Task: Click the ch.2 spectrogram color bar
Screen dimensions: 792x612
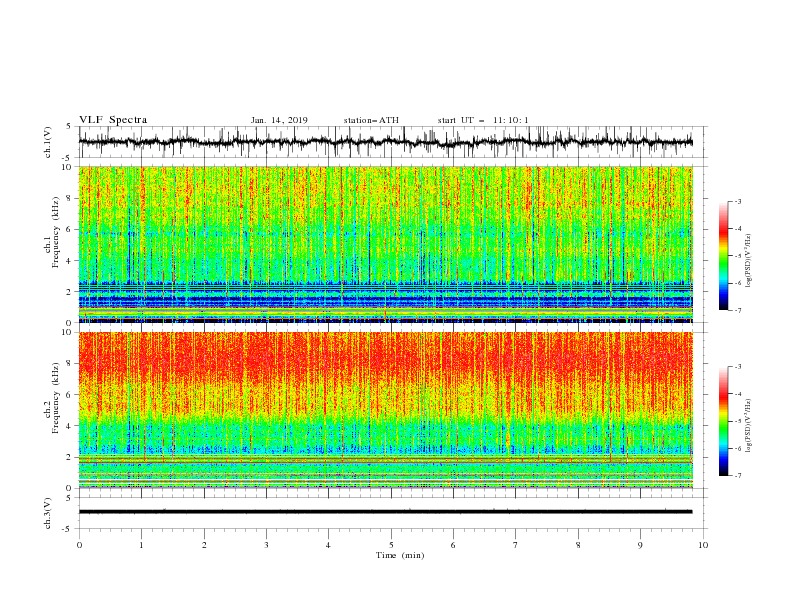Action: coord(724,421)
